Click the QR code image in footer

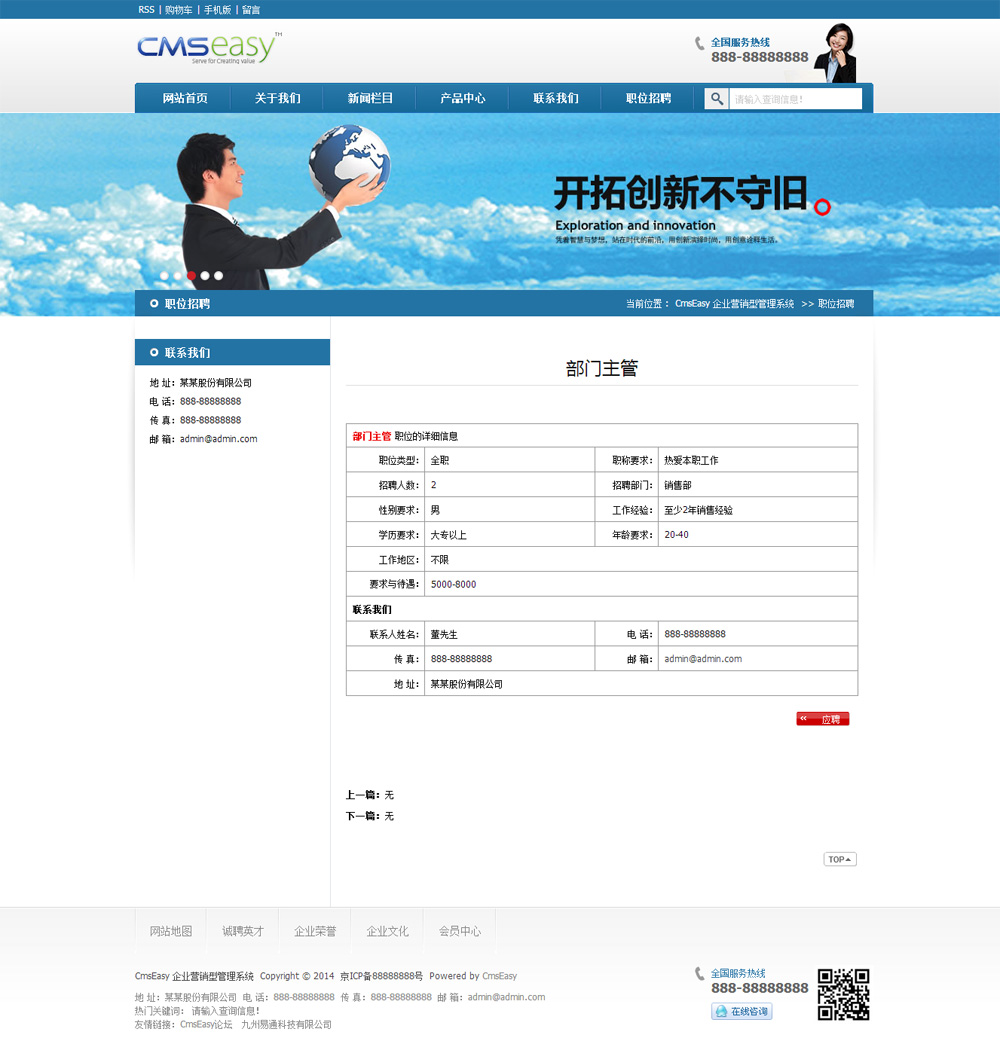tap(843, 994)
